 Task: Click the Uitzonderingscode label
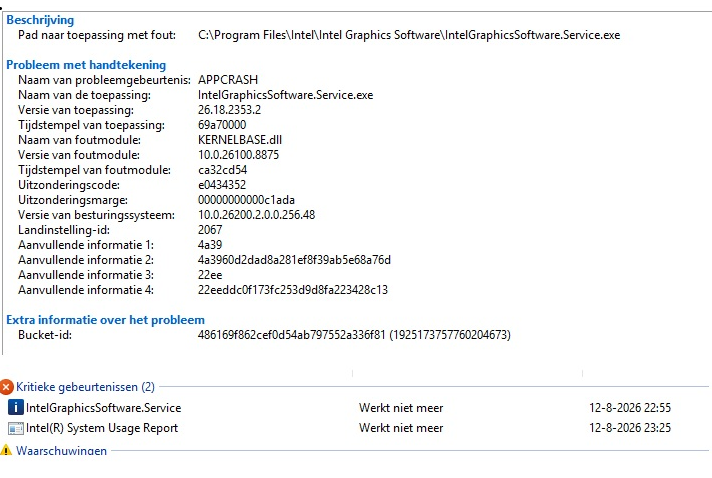(x=69, y=185)
